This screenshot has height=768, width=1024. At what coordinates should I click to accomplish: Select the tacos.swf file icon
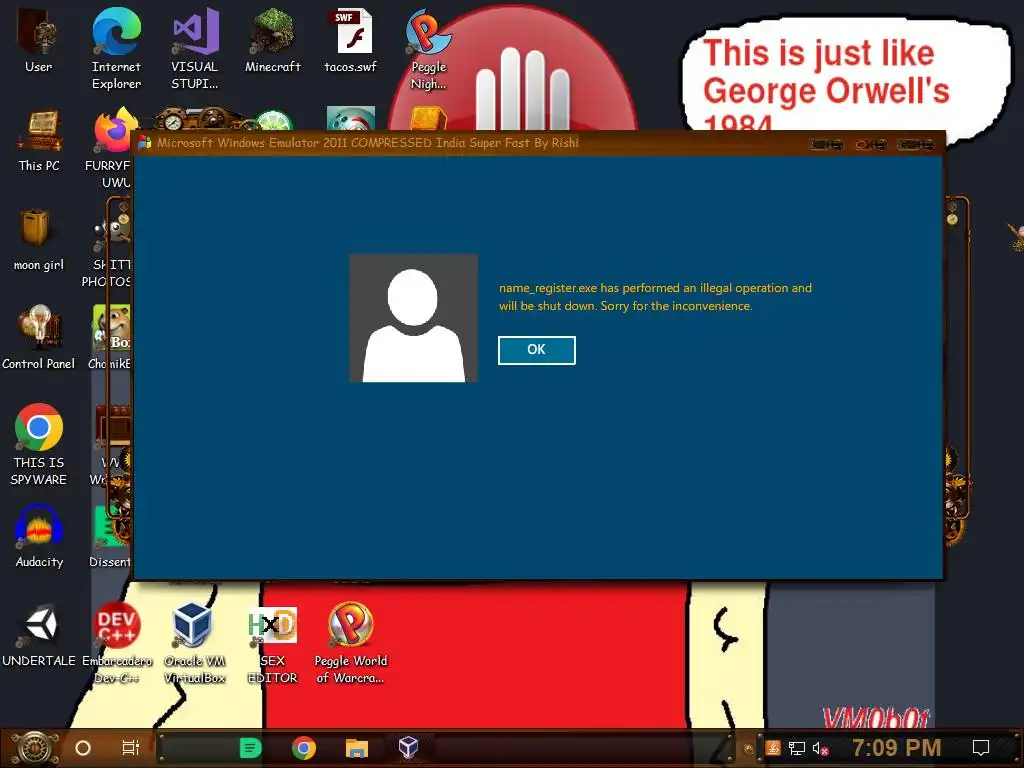(x=351, y=40)
